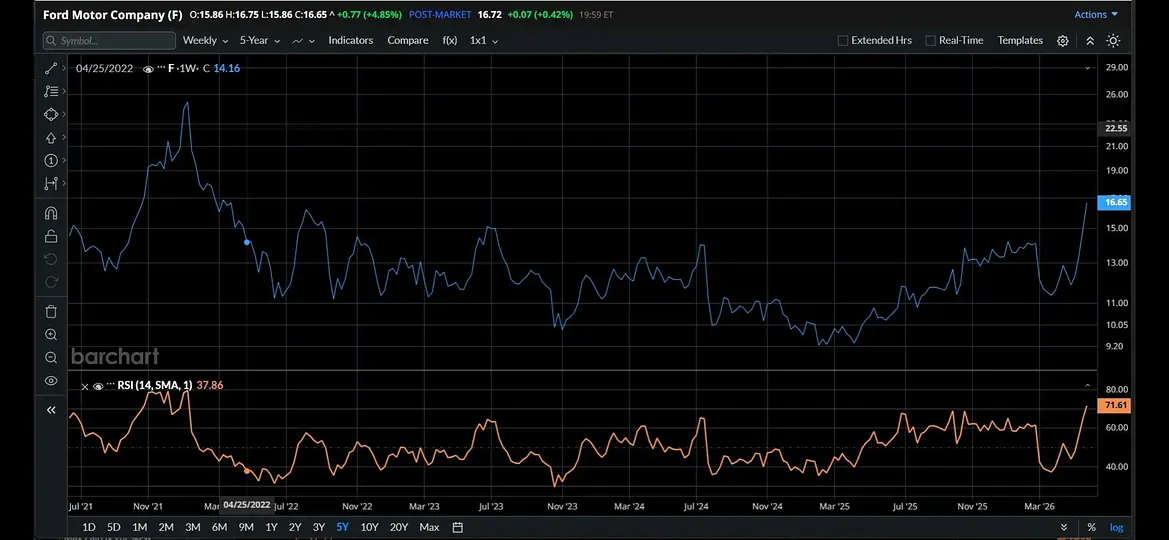Expand the trend line tool flyout arrow
The height and width of the screenshot is (540, 1169).
(63, 69)
